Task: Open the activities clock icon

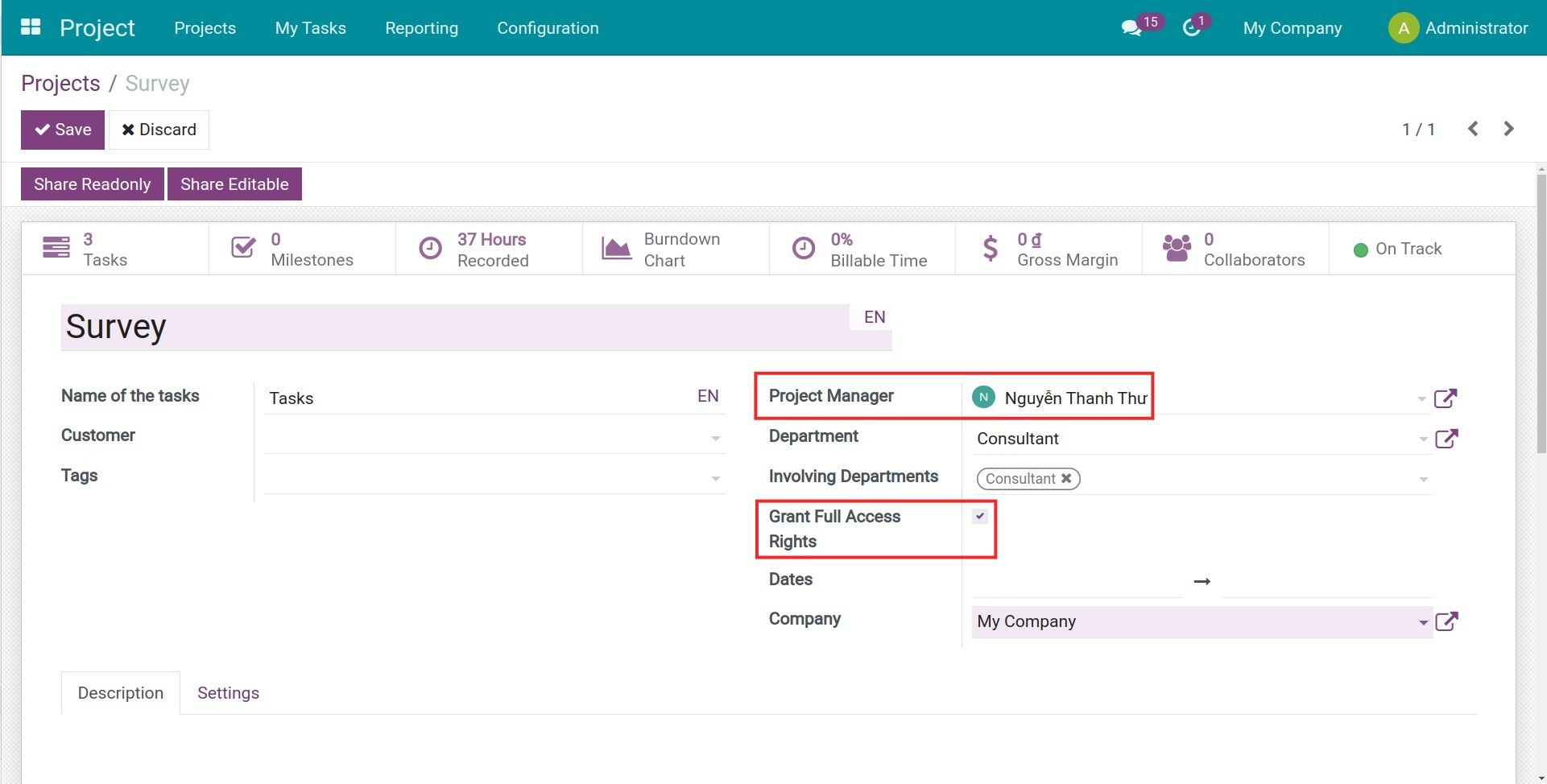Action: pos(1191,28)
